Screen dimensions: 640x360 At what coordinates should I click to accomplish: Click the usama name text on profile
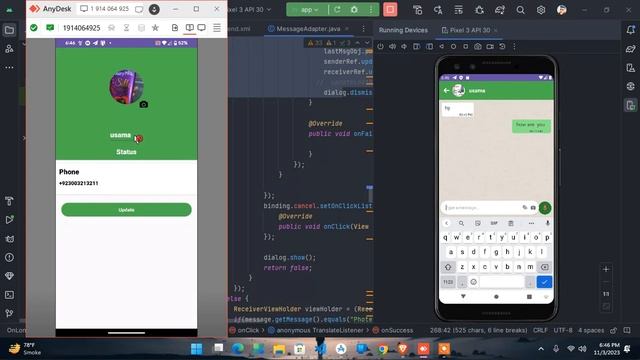120,135
